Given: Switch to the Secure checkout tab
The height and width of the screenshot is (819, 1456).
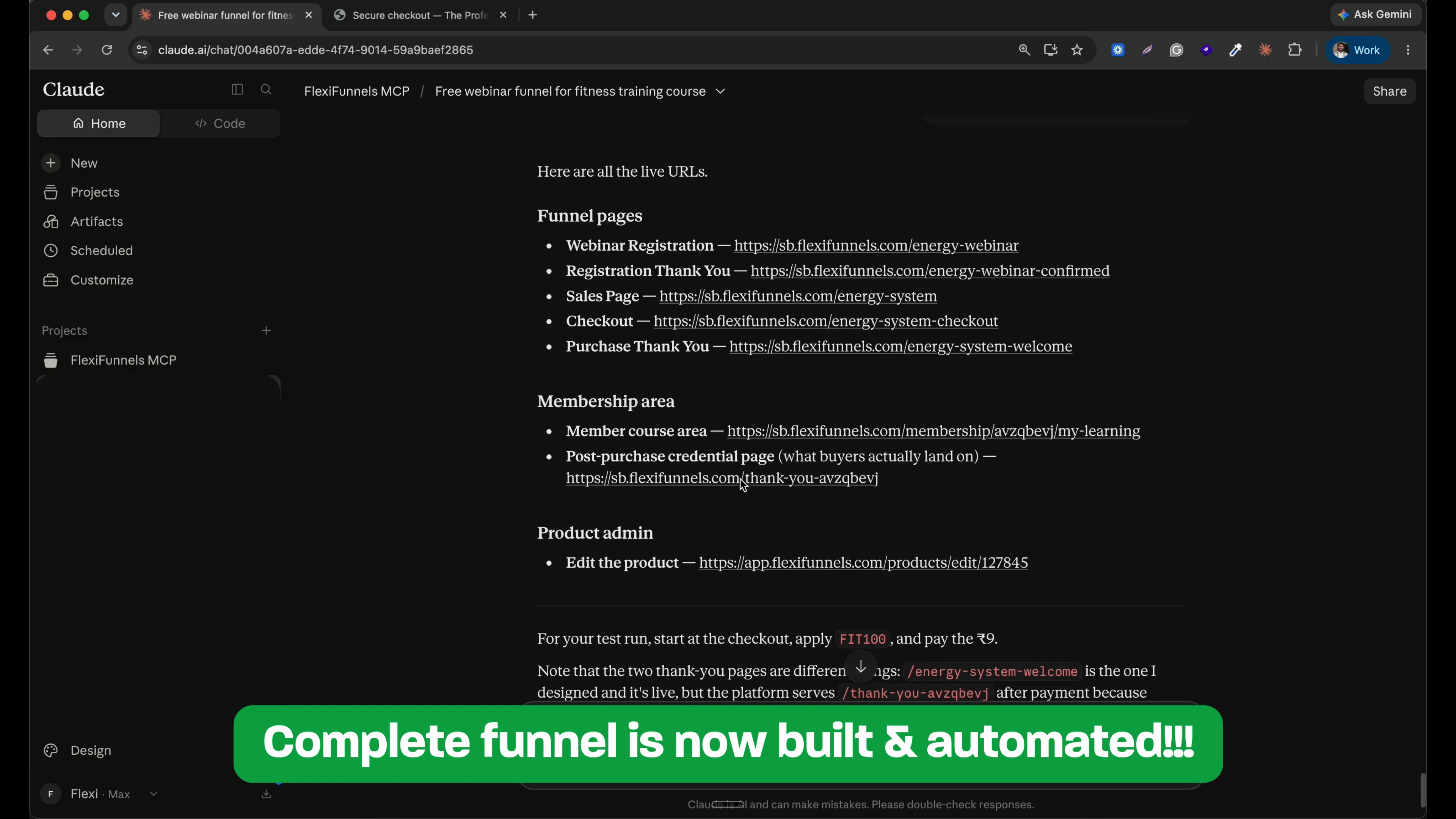Looking at the screenshot, I should tap(420, 15).
